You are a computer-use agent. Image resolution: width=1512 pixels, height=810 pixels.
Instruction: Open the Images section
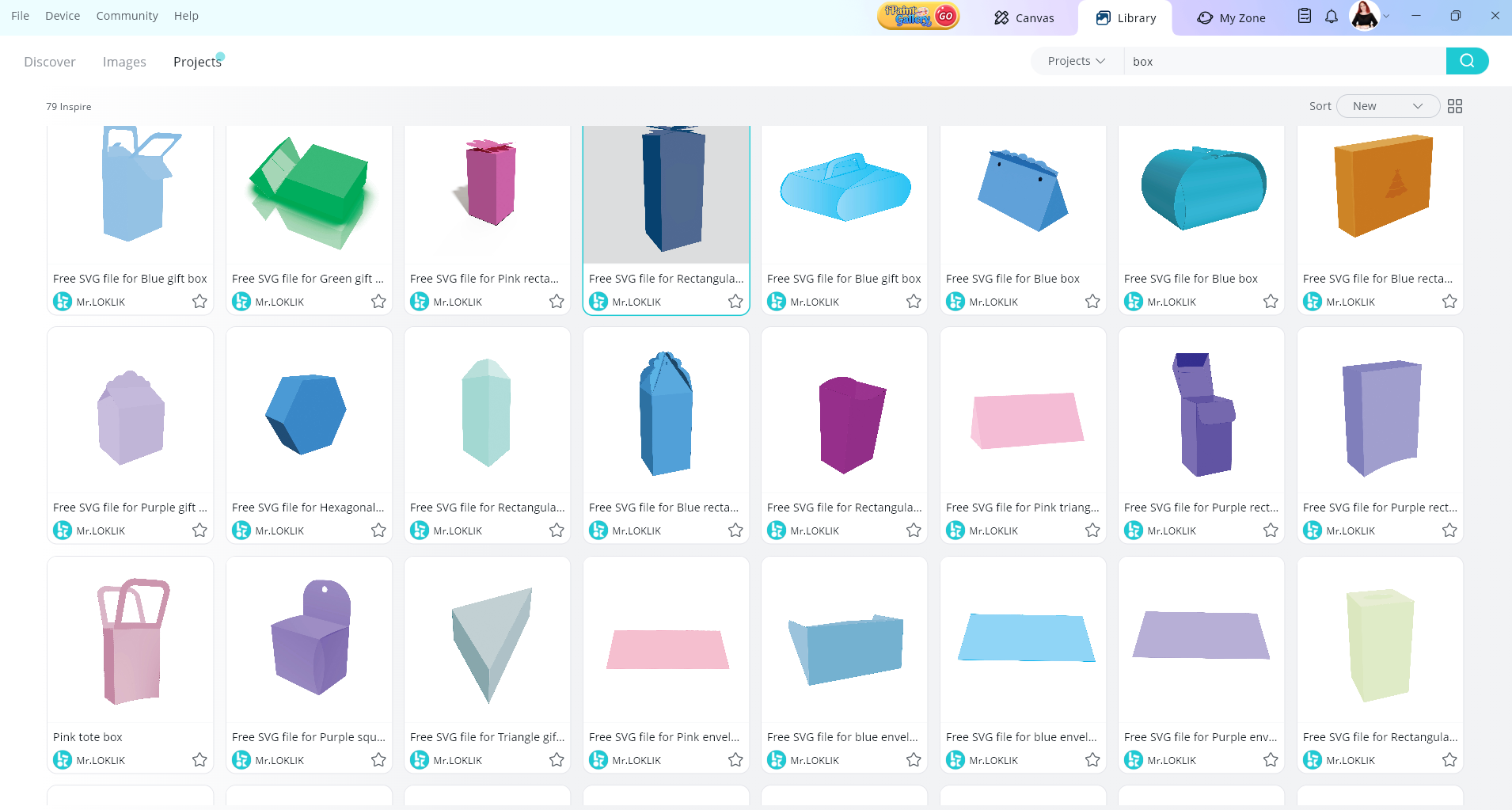124,62
